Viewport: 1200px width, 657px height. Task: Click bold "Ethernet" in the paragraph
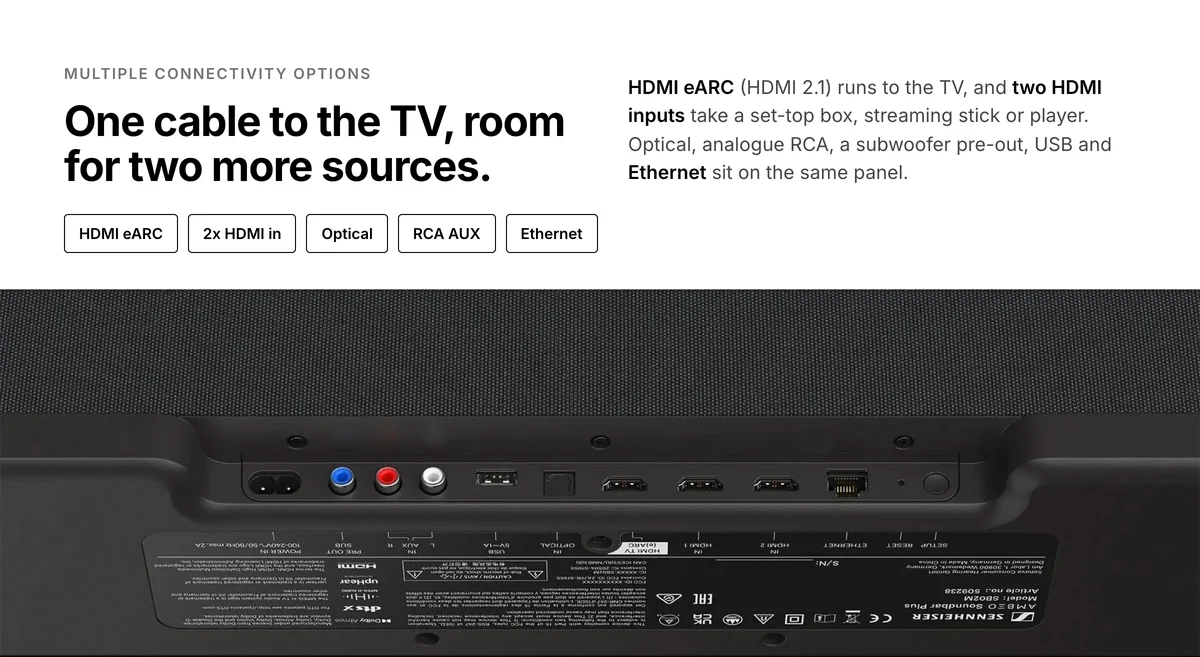tap(667, 173)
